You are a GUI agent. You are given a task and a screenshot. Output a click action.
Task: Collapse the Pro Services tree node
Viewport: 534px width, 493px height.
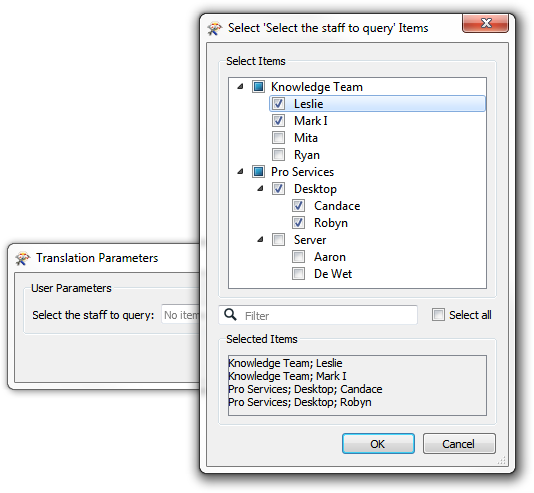pyautogui.click(x=240, y=172)
